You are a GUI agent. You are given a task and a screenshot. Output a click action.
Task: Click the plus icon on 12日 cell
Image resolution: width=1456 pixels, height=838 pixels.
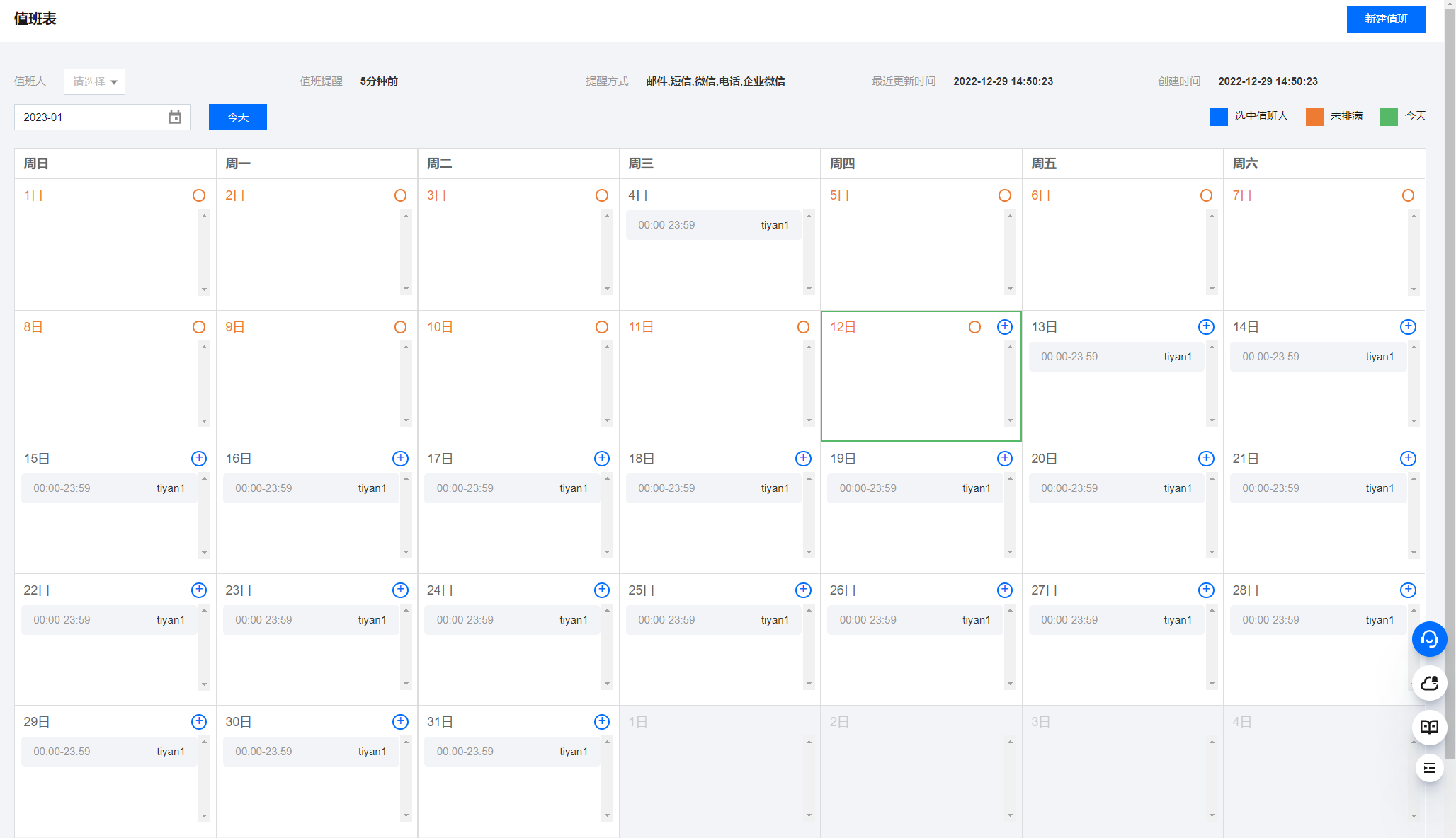pos(1004,326)
